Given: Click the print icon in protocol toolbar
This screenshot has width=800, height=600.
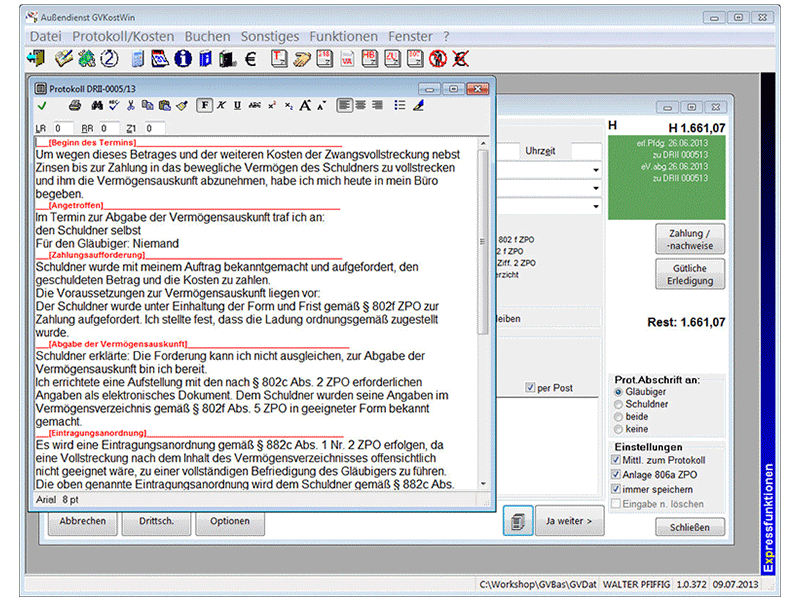Looking at the screenshot, I should point(74,105).
